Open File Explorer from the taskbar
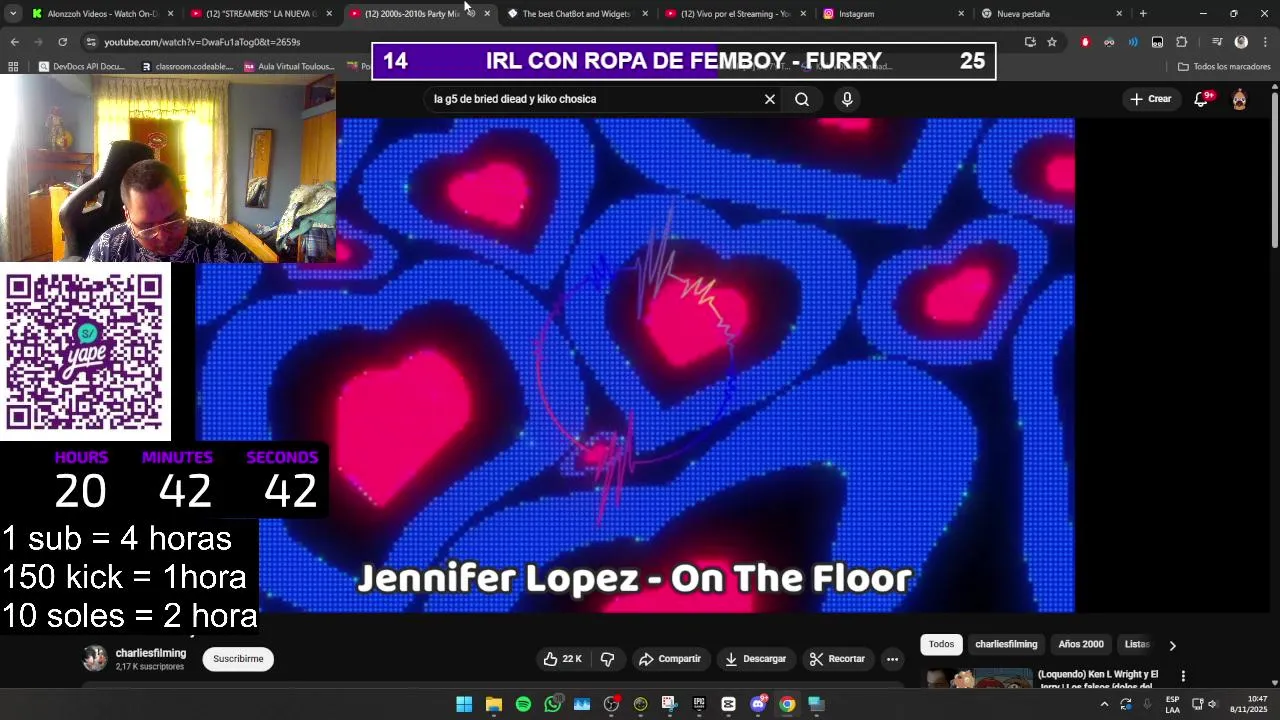1280x720 pixels. [x=494, y=704]
